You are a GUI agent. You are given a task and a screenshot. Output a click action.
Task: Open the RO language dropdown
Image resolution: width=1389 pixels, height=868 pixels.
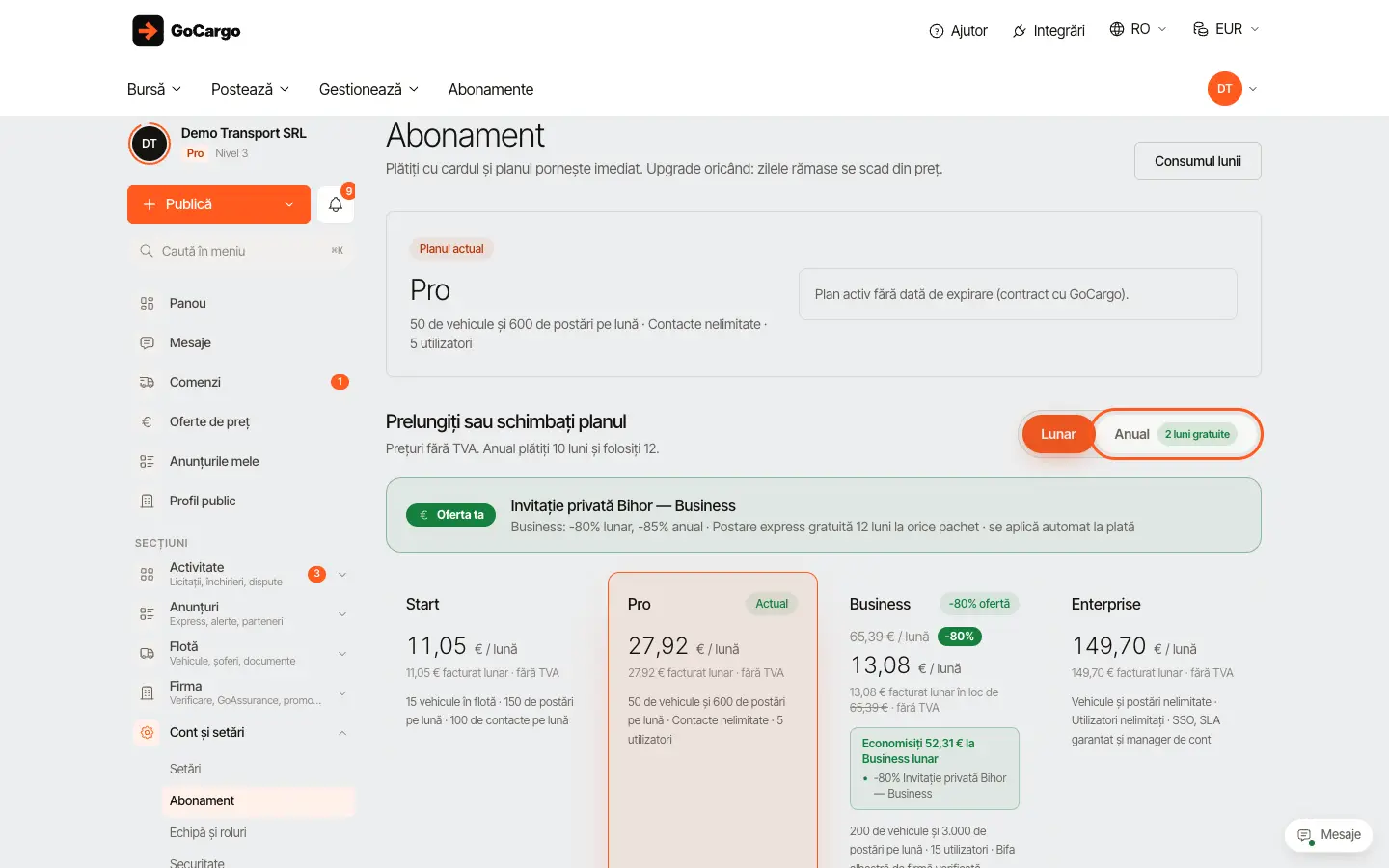[x=1138, y=29]
